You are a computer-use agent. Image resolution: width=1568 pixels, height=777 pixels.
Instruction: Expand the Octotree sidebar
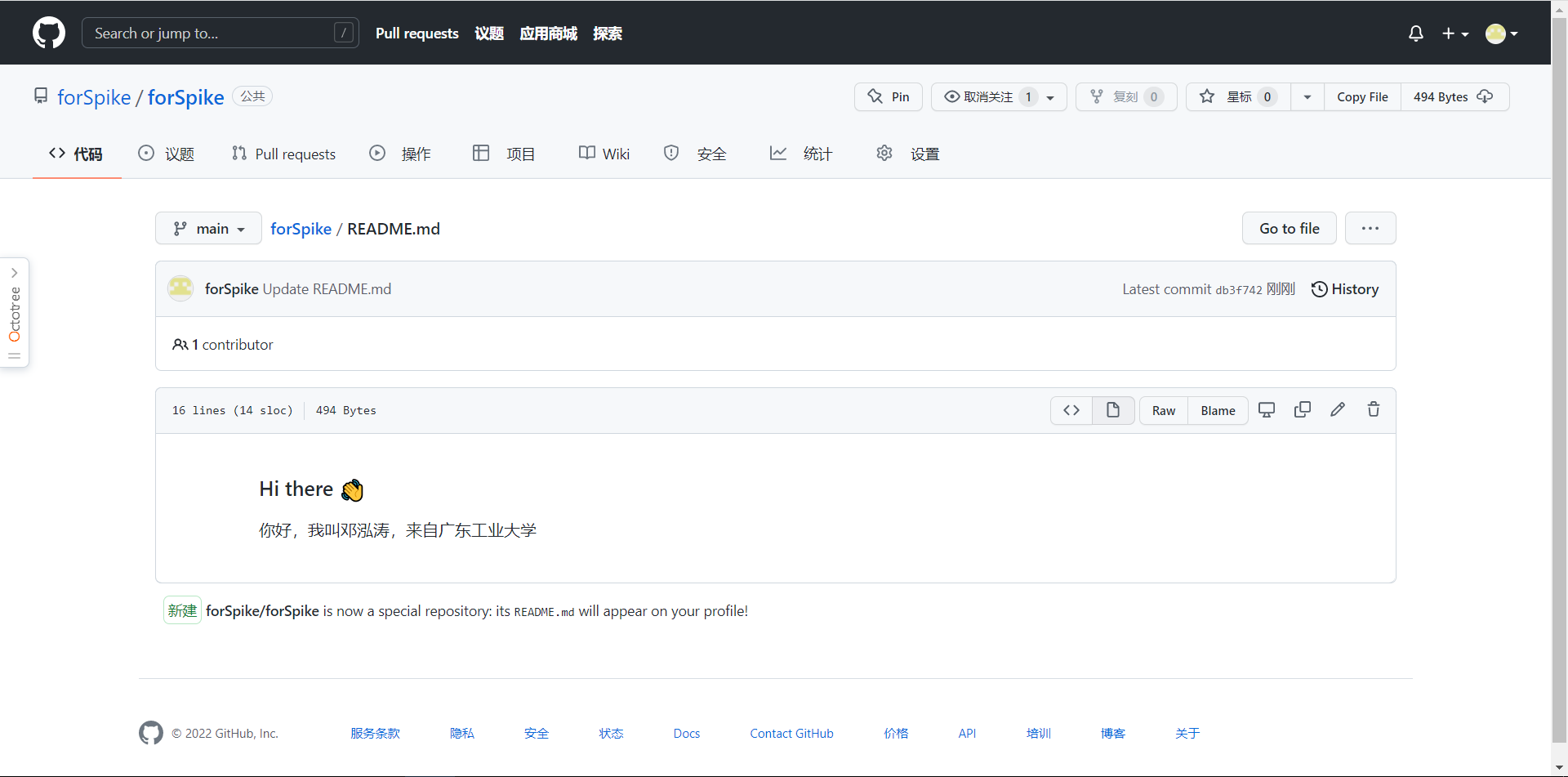(14, 271)
